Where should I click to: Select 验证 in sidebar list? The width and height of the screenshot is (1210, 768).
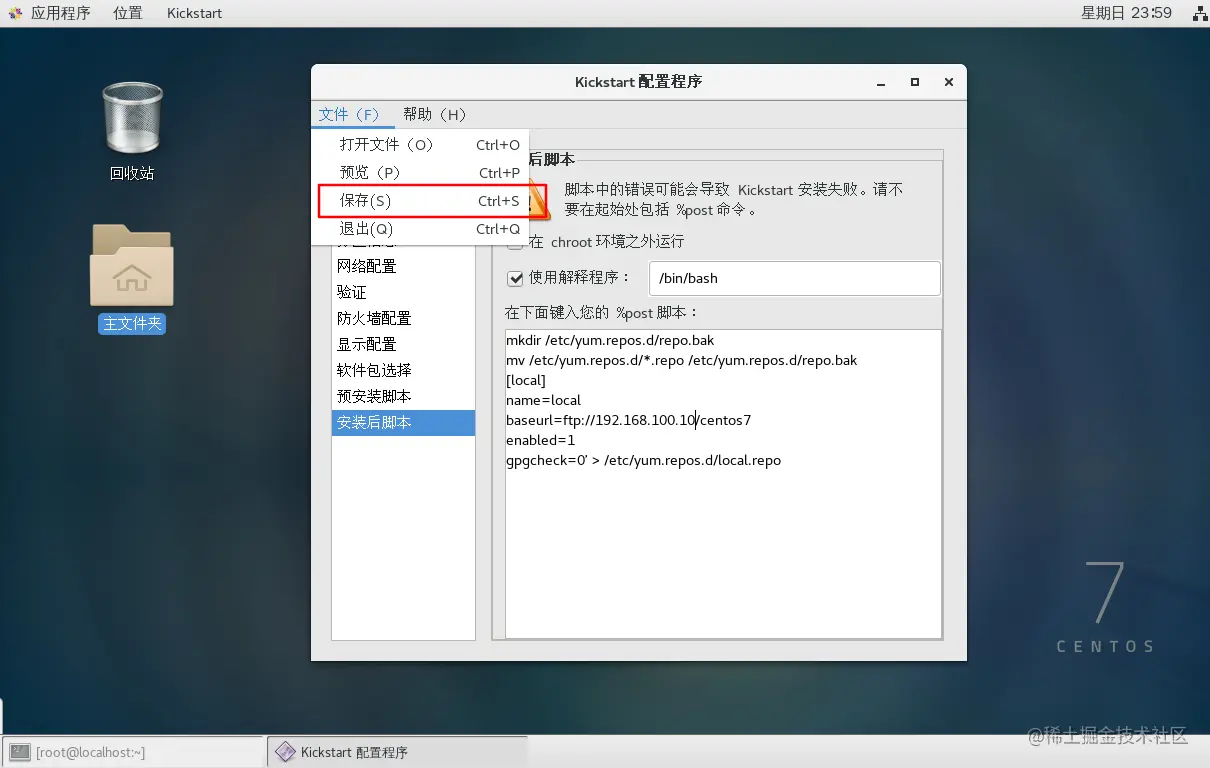click(x=403, y=292)
